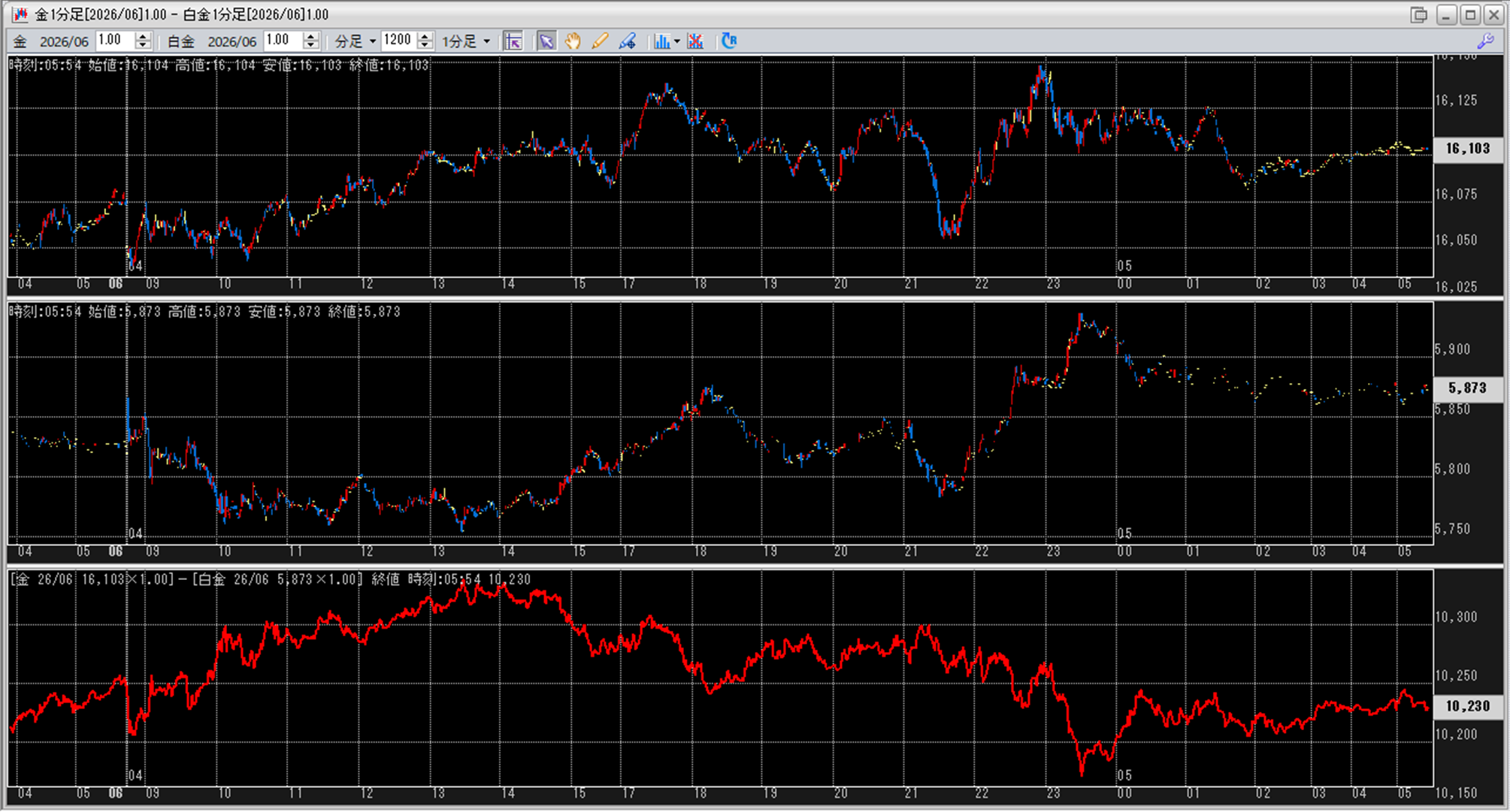
Task: Click the 16,103 gold price marker
Action: pos(1467,149)
